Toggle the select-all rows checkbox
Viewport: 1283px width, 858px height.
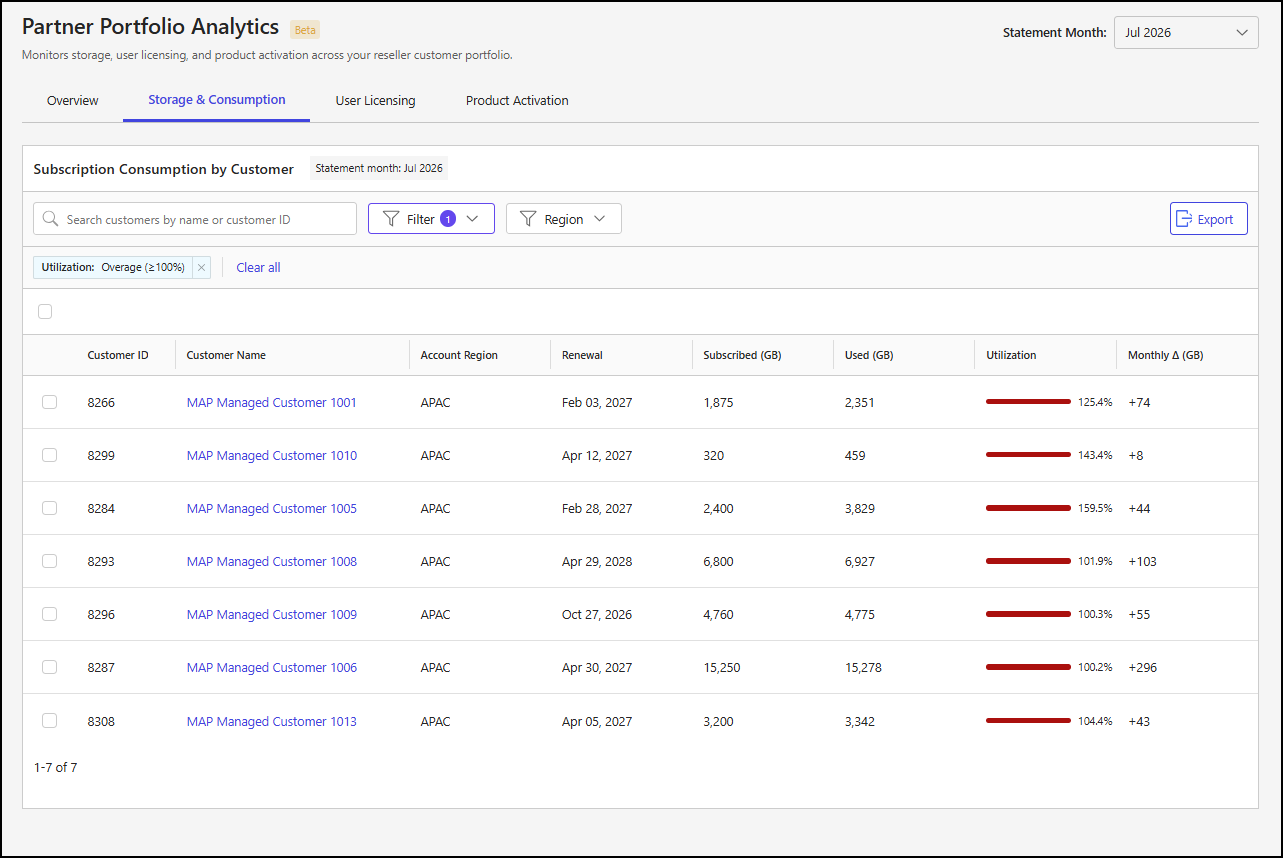point(45,311)
